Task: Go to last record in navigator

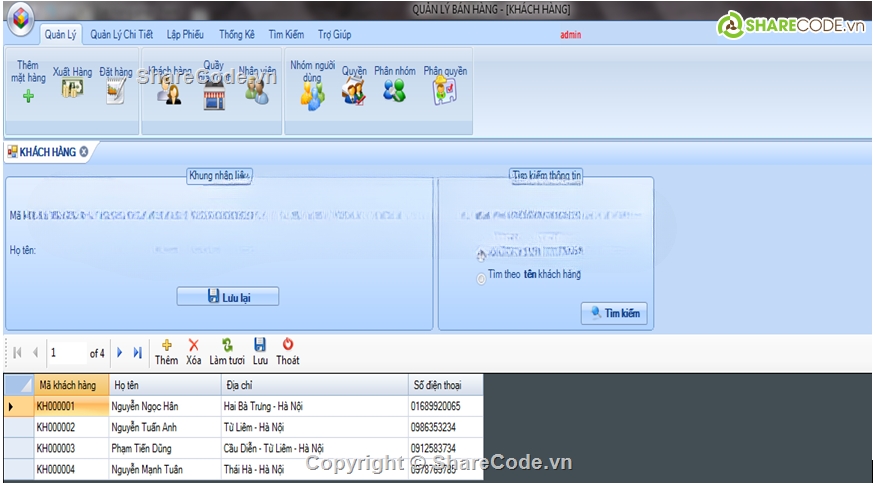Action: [x=137, y=352]
